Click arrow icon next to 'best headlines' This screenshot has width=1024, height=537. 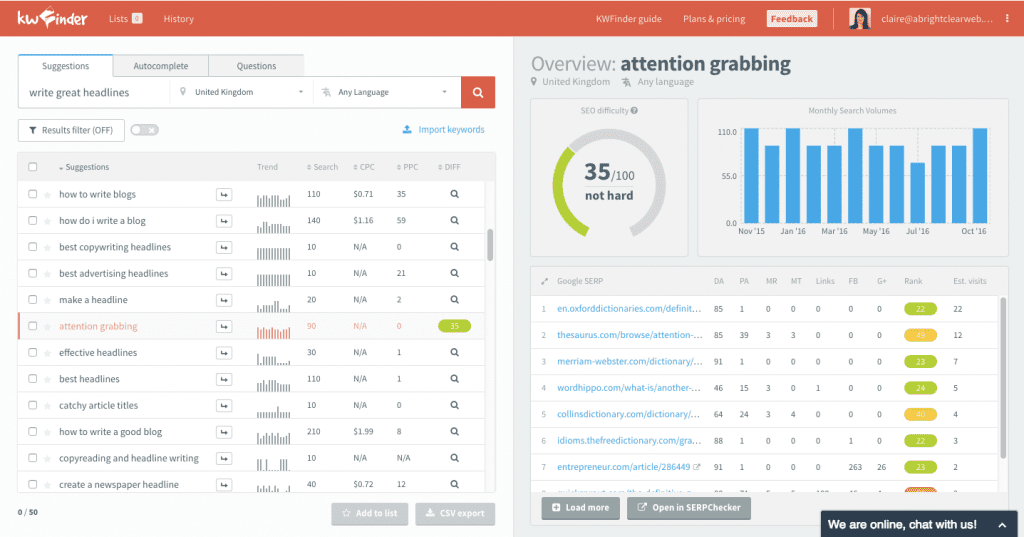(224, 379)
